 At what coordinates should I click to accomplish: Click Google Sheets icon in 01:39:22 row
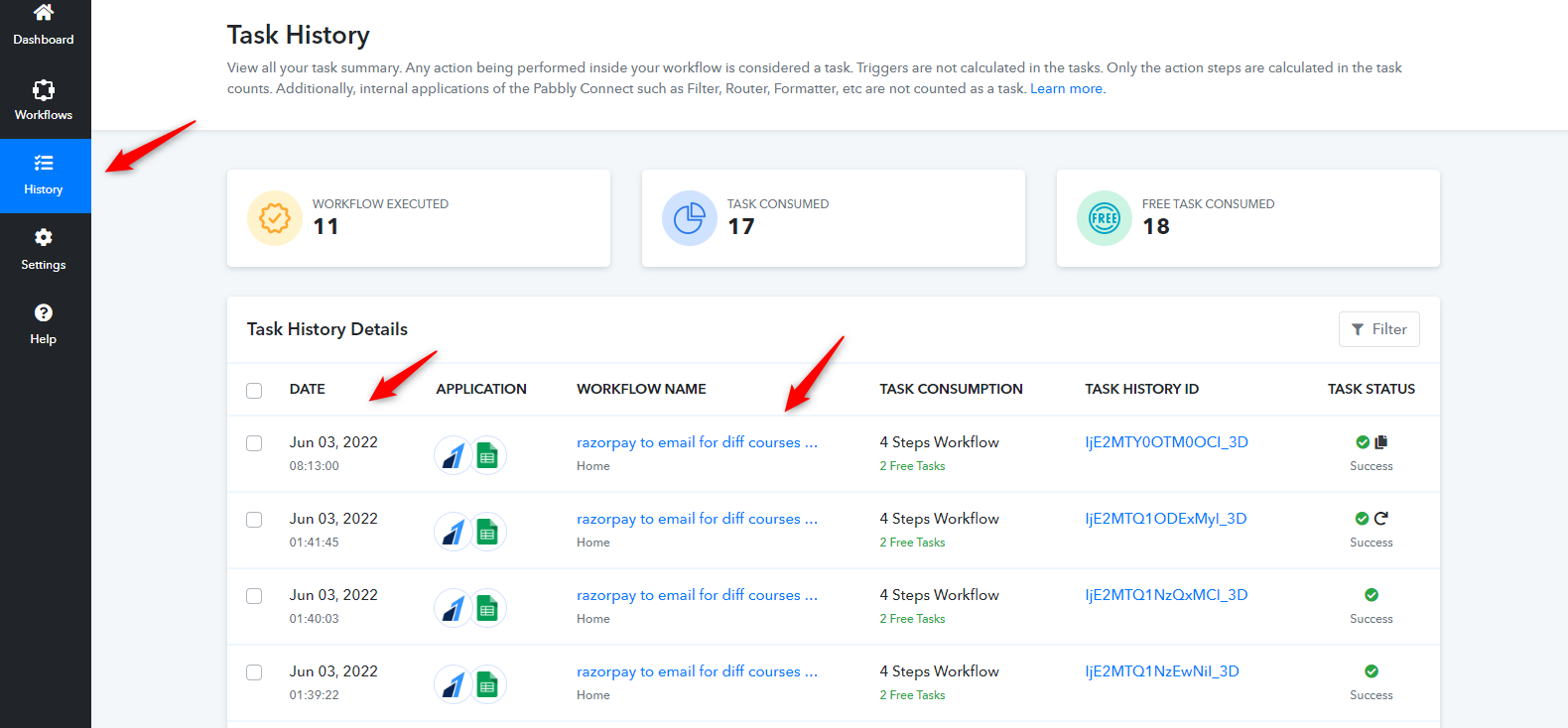487,684
